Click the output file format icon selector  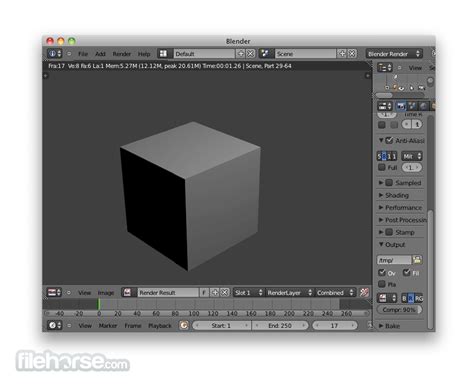[x=387, y=298]
